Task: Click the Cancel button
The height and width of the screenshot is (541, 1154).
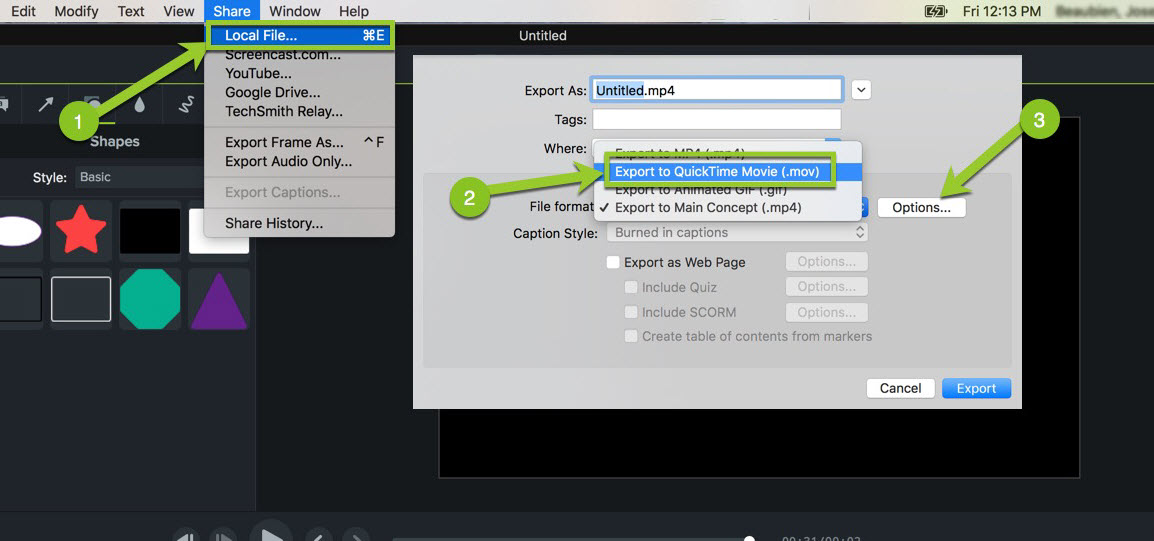Action: [901, 389]
